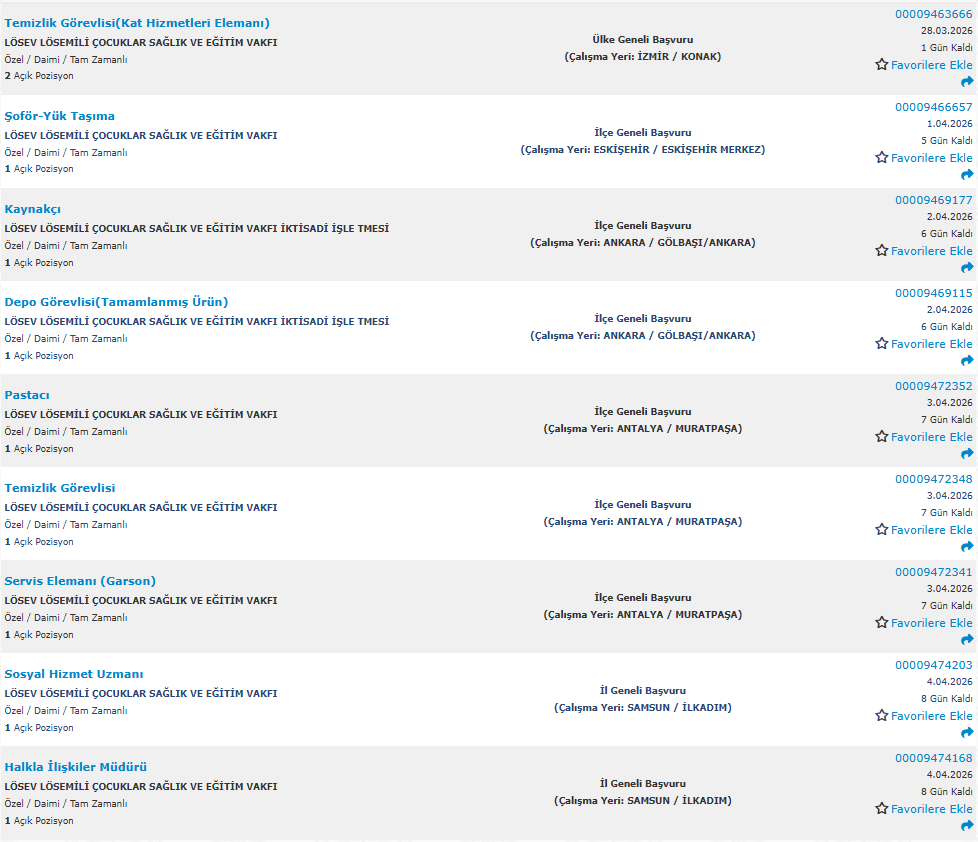Open Depo Görevlisi(Tamamlanmış Ürün) job title
This screenshot has height=842, width=978.
coord(116,302)
